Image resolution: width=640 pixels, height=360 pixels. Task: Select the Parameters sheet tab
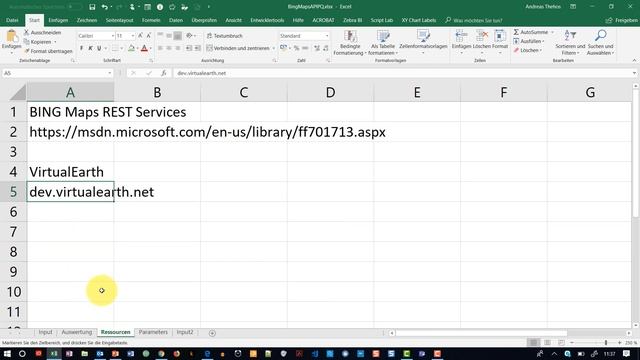click(153, 332)
